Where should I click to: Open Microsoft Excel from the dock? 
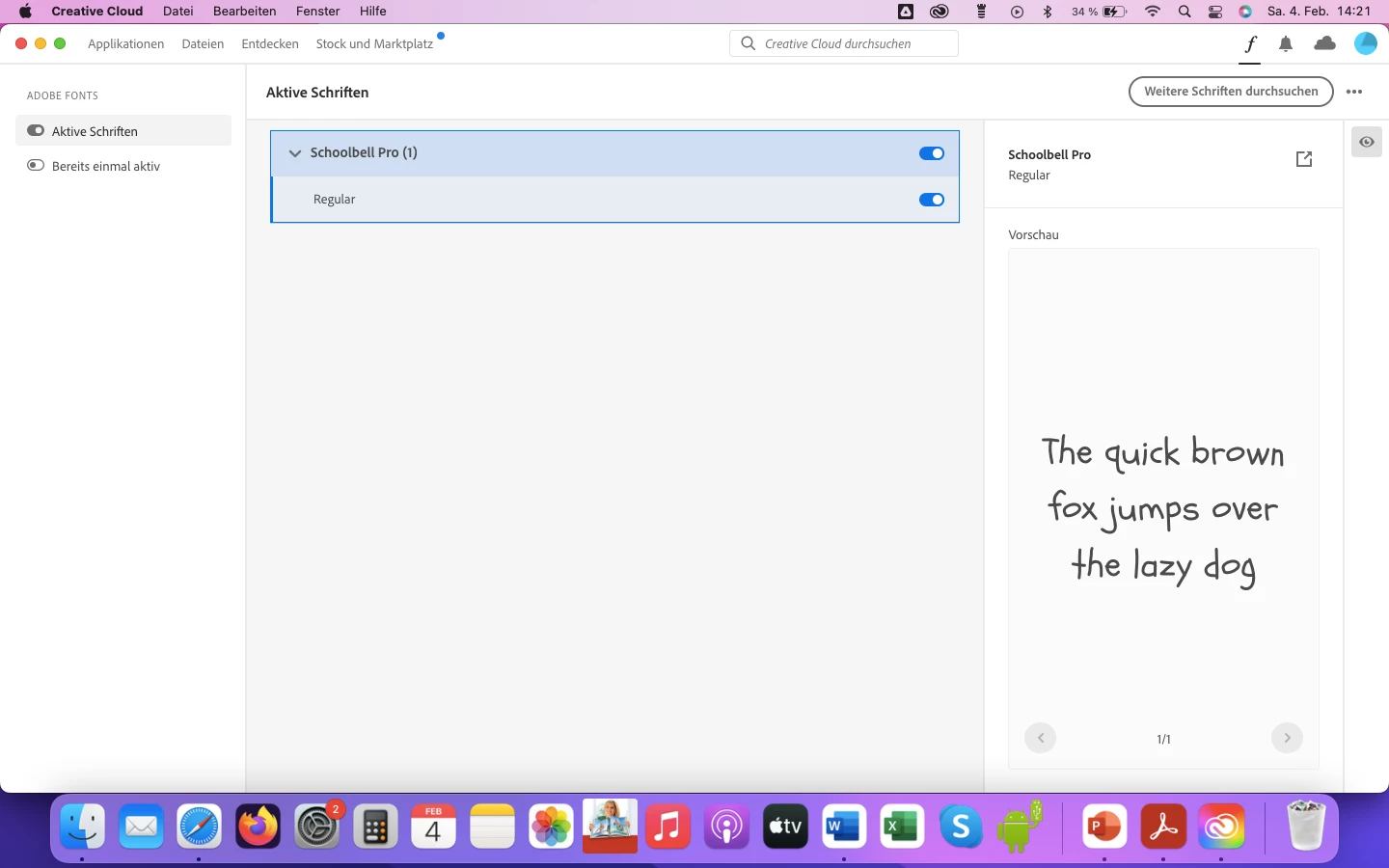[903, 827]
